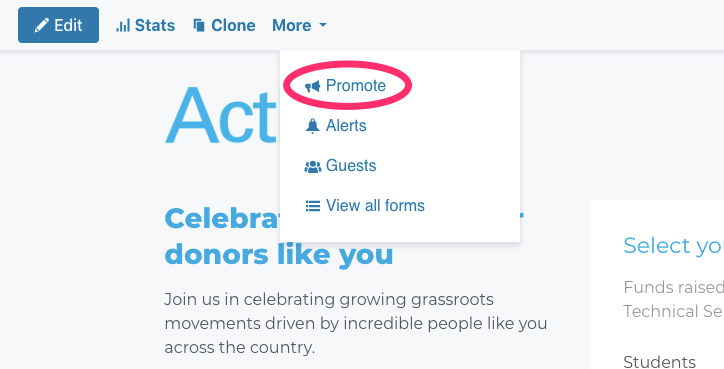724x369 pixels.
Task: Select View all forms menu entry
Action: tap(375, 206)
